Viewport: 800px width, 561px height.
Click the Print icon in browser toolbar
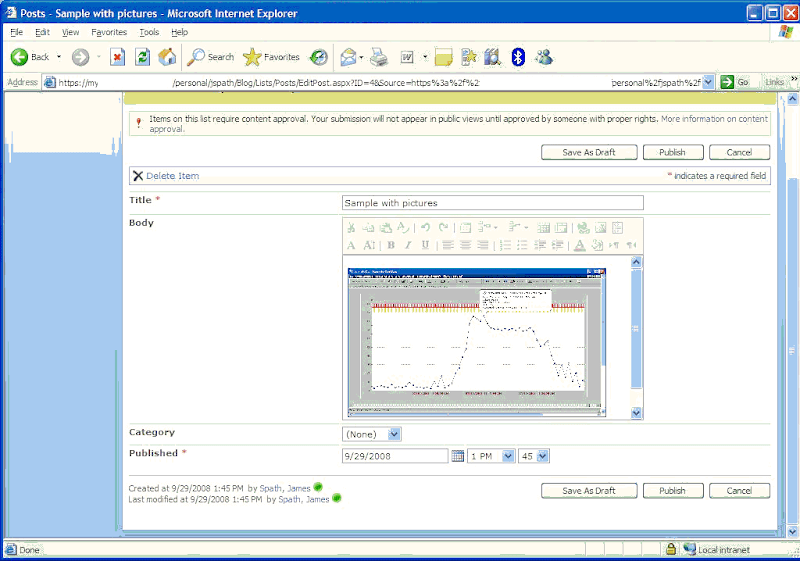[378, 57]
